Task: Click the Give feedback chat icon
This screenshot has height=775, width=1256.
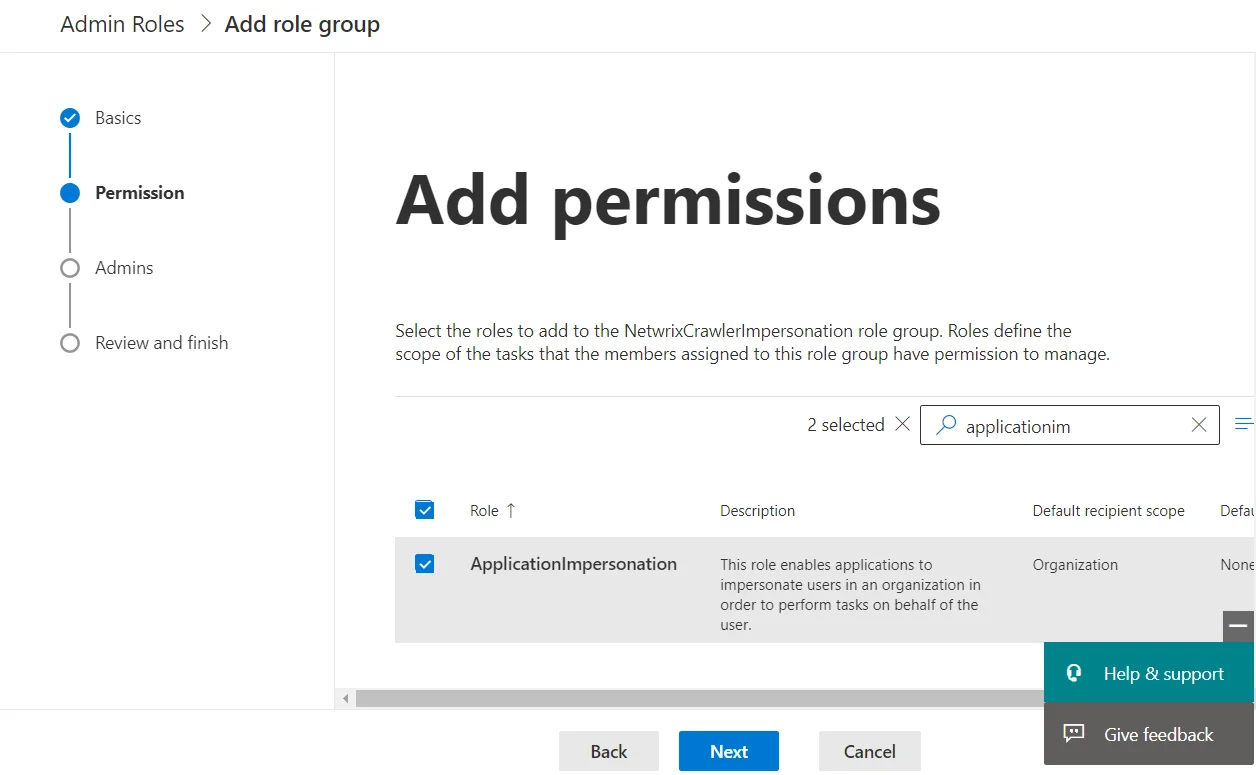Action: [x=1074, y=733]
